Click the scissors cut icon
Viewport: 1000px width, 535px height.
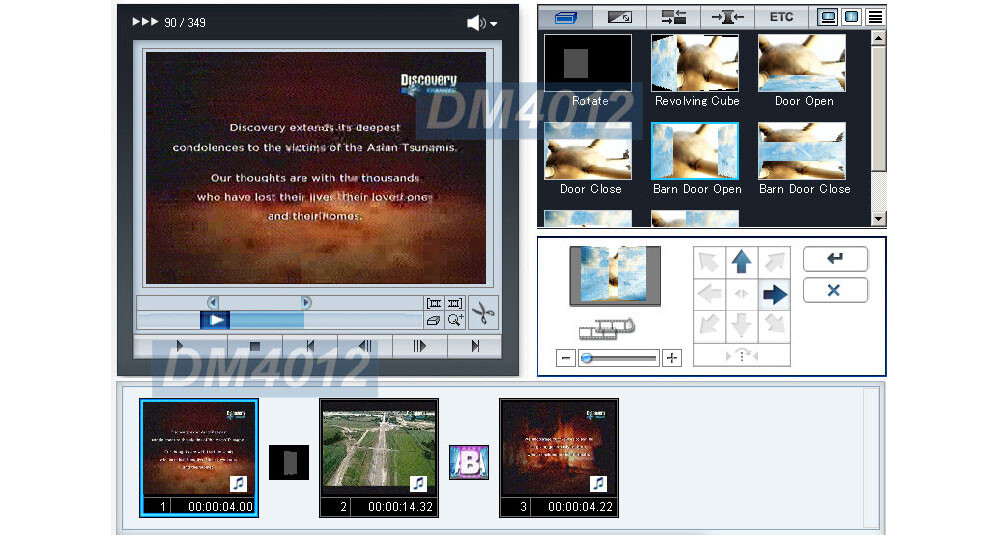click(x=483, y=312)
